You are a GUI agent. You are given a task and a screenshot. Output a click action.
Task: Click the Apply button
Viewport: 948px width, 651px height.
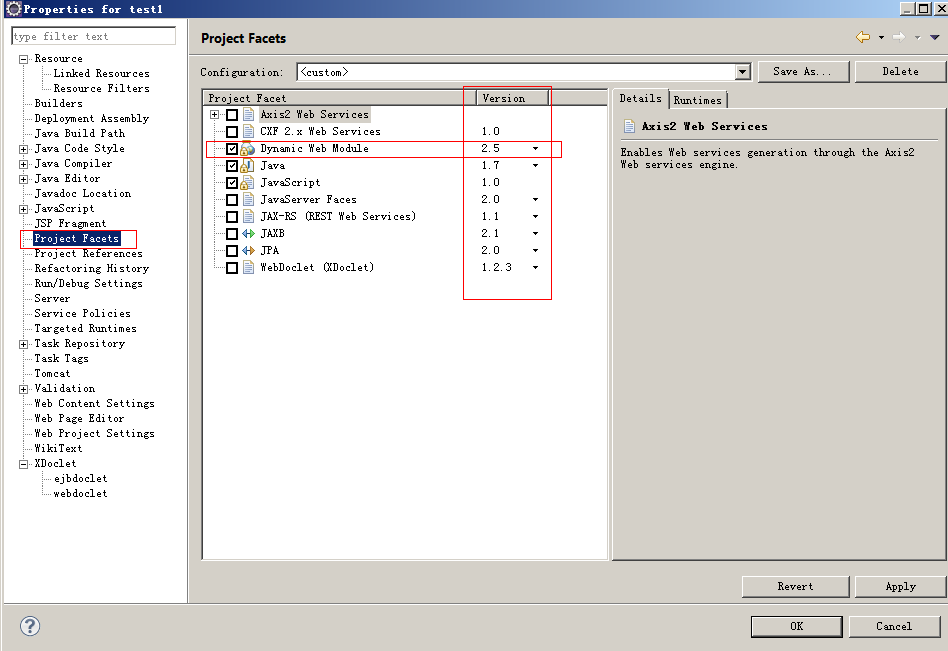(900, 586)
